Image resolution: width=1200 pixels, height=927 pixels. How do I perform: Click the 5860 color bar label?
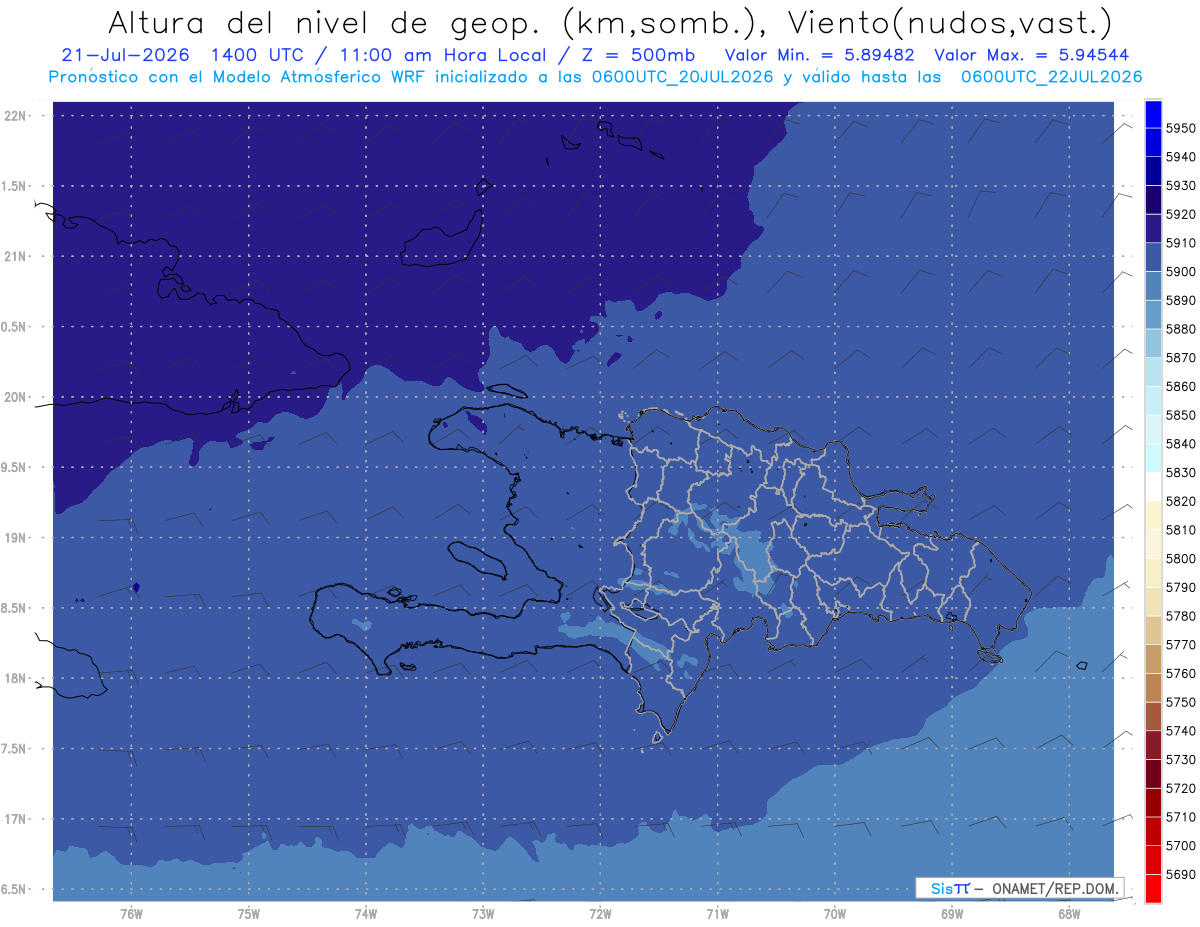(x=1180, y=387)
